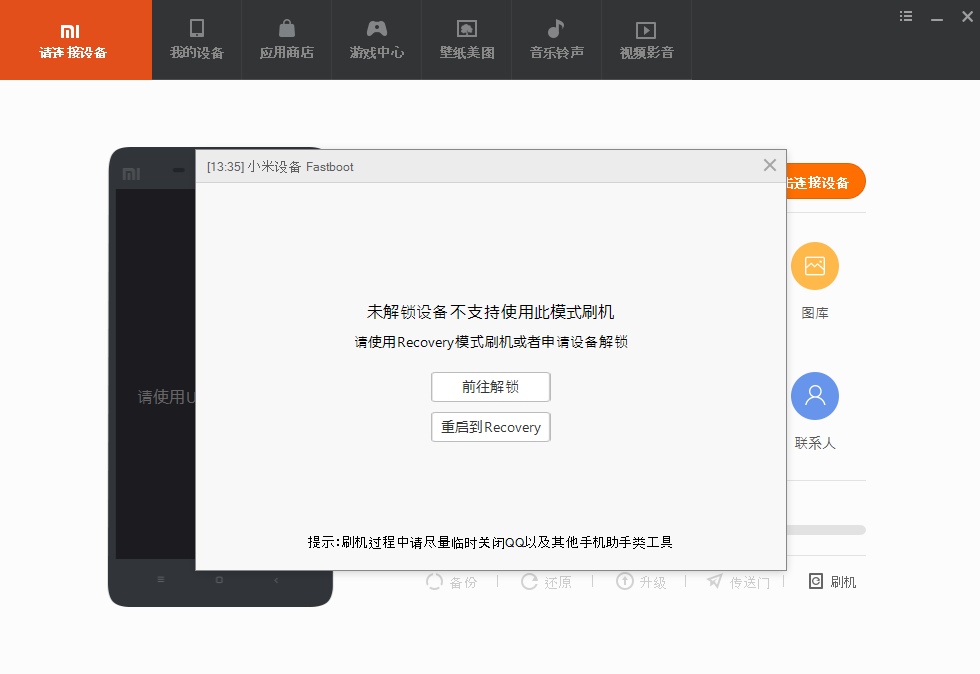Click the 升级 upgrade icon
The height and width of the screenshot is (674, 980).
[x=640, y=582]
